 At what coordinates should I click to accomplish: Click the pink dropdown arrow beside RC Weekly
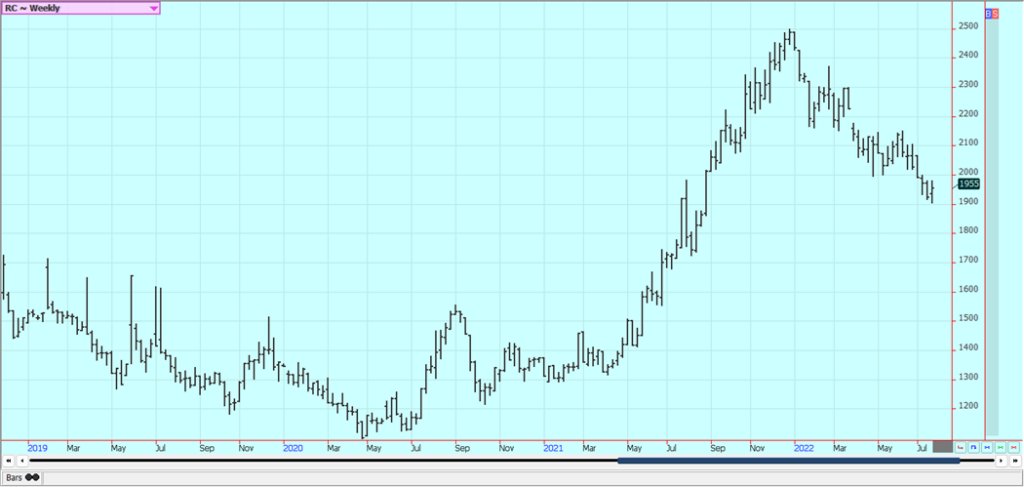click(153, 8)
